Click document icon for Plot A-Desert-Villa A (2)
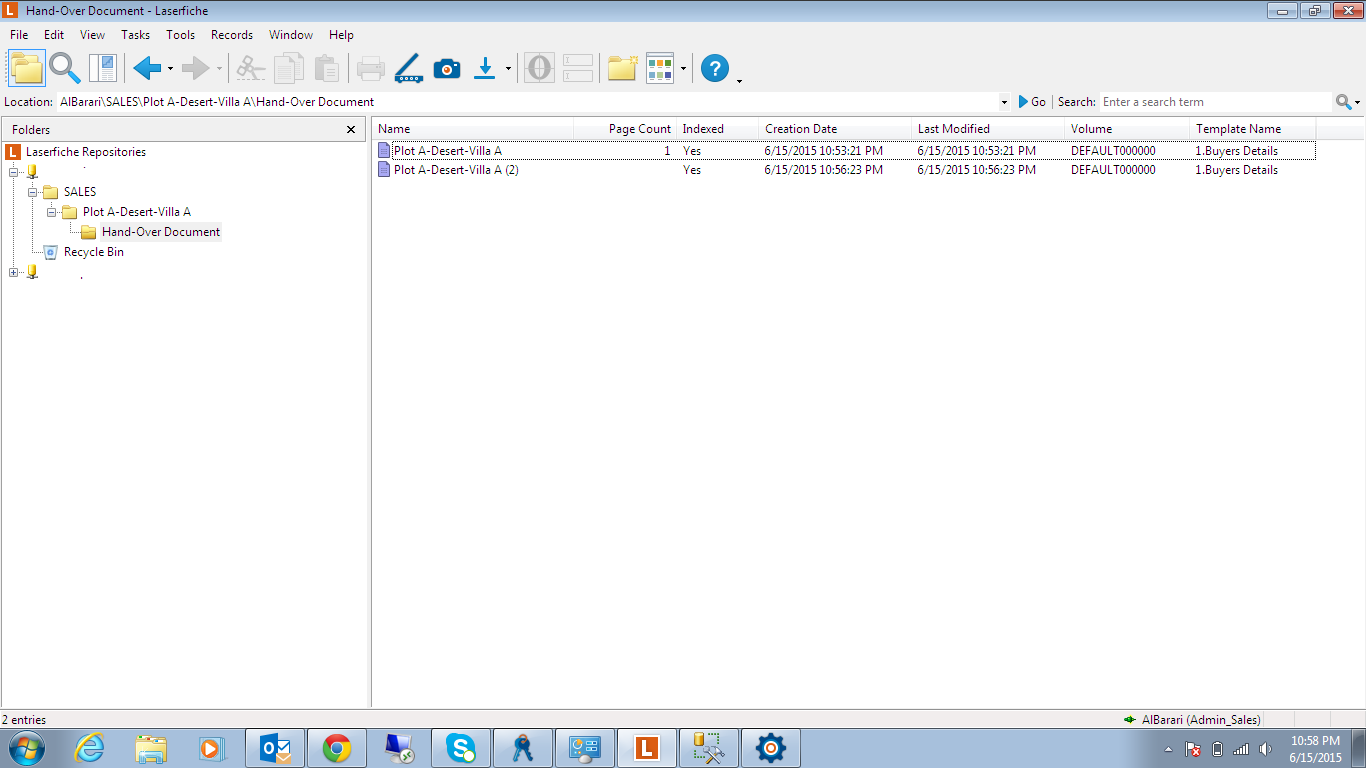The width and height of the screenshot is (1366, 768). (x=384, y=170)
